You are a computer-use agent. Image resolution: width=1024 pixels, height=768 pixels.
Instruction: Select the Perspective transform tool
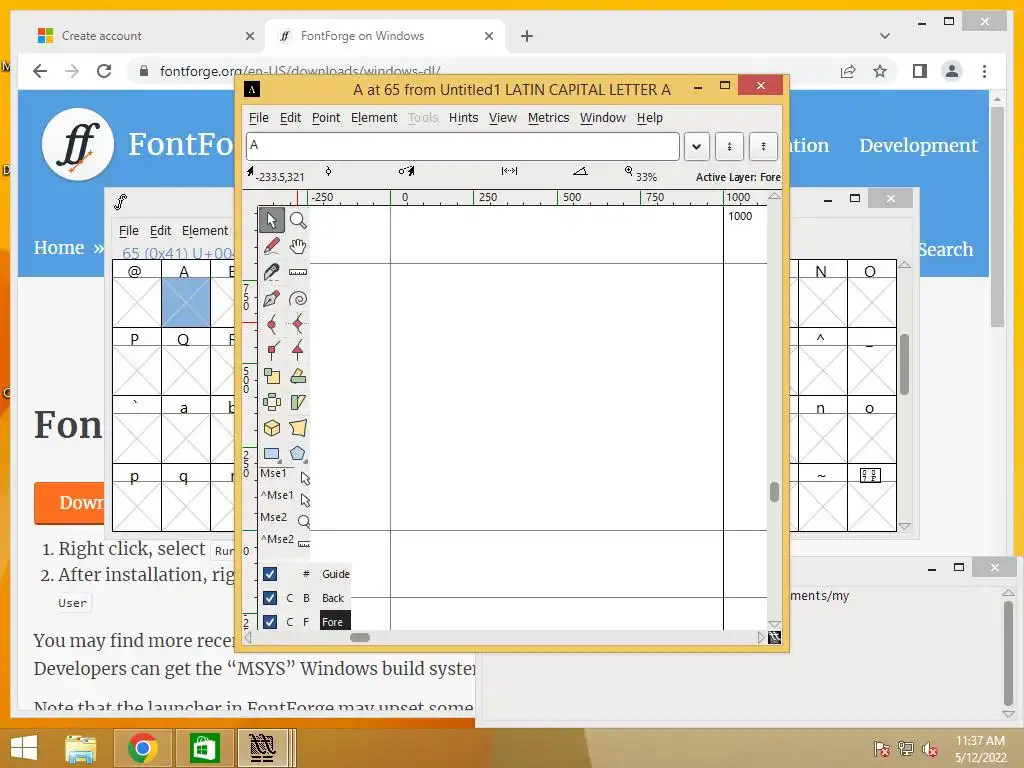(x=298, y=428)
